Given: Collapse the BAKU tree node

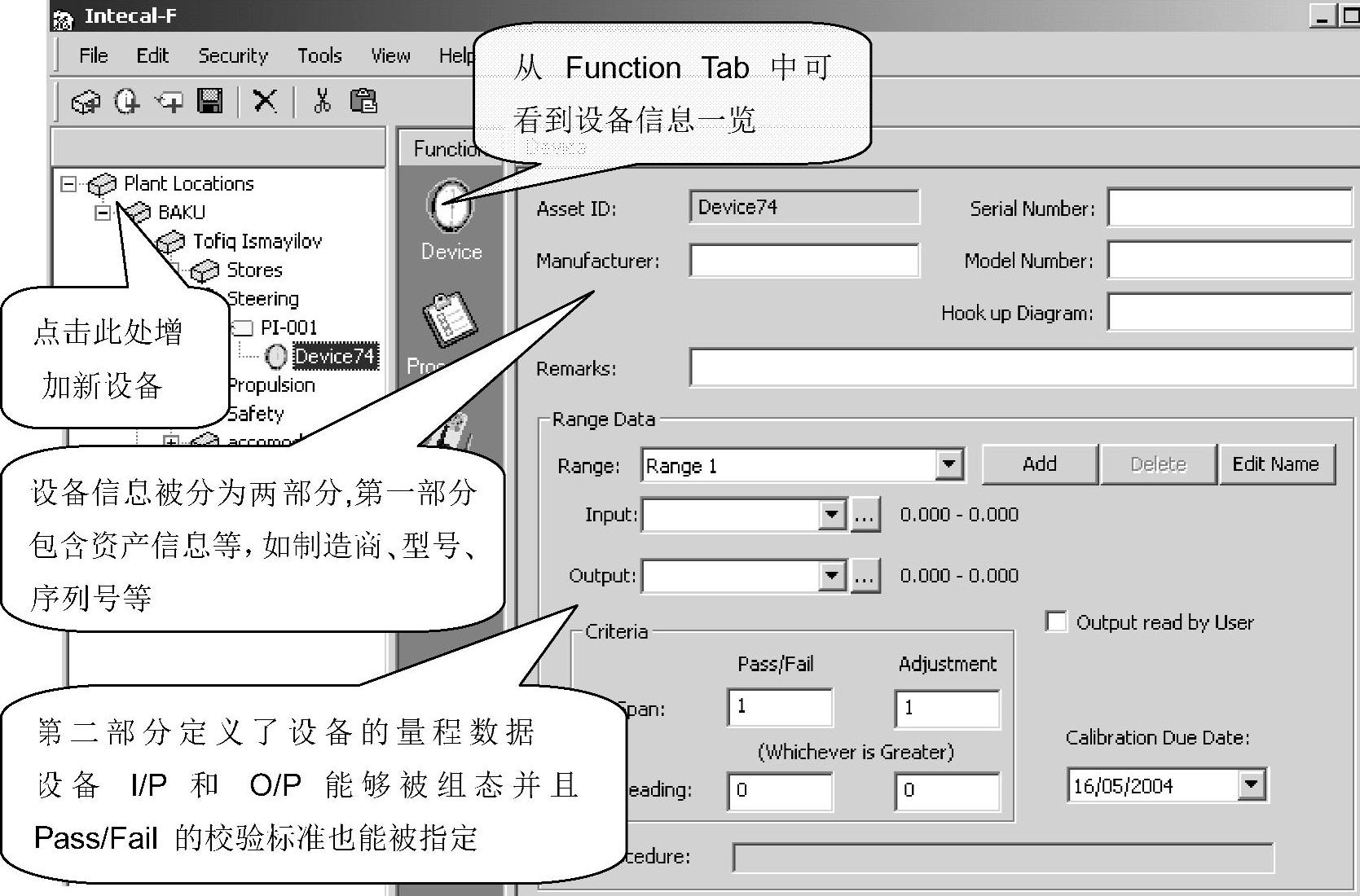Looking at the screenshot, I should coord(103,213).
